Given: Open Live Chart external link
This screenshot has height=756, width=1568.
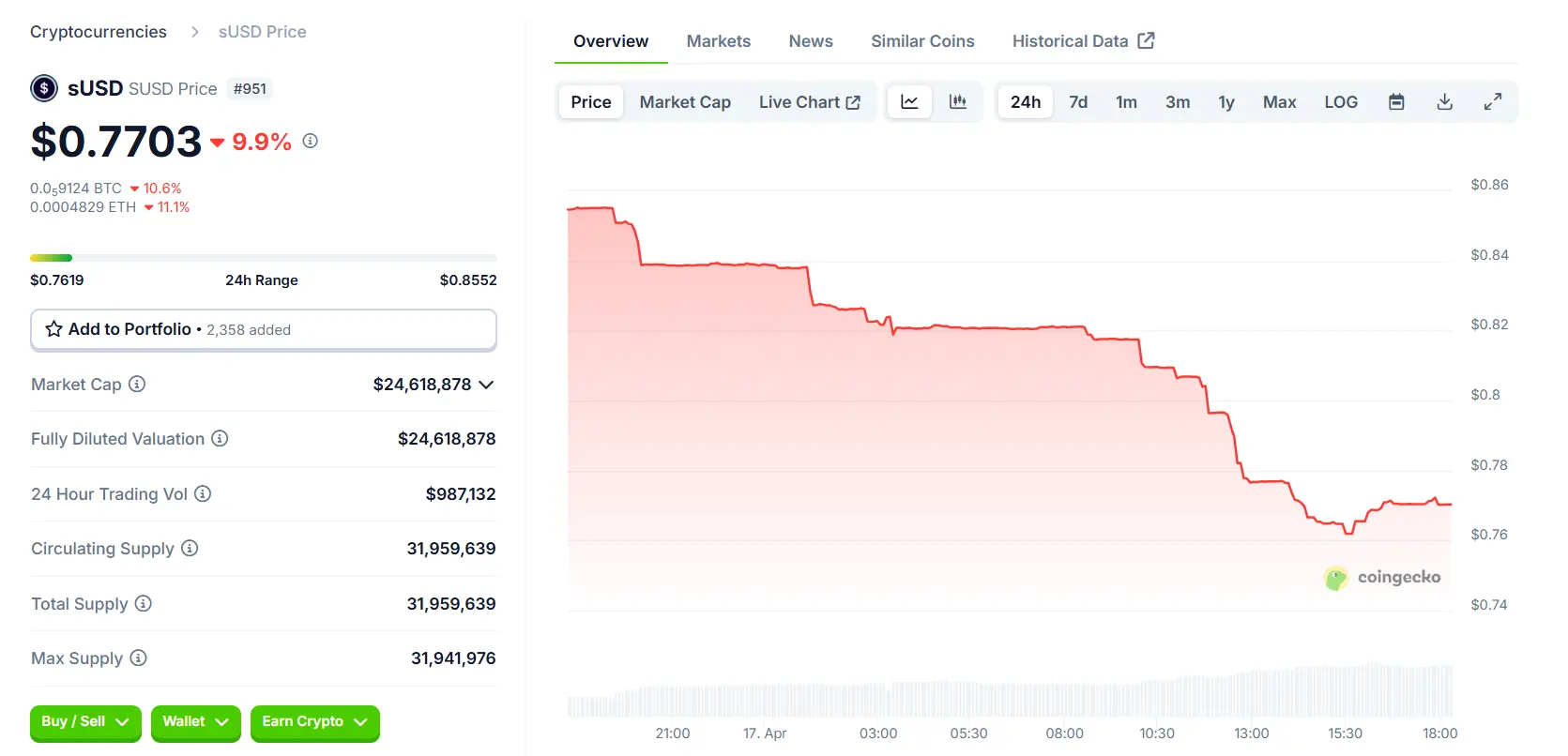Looking at the screenshot, I should pos(810,101).
